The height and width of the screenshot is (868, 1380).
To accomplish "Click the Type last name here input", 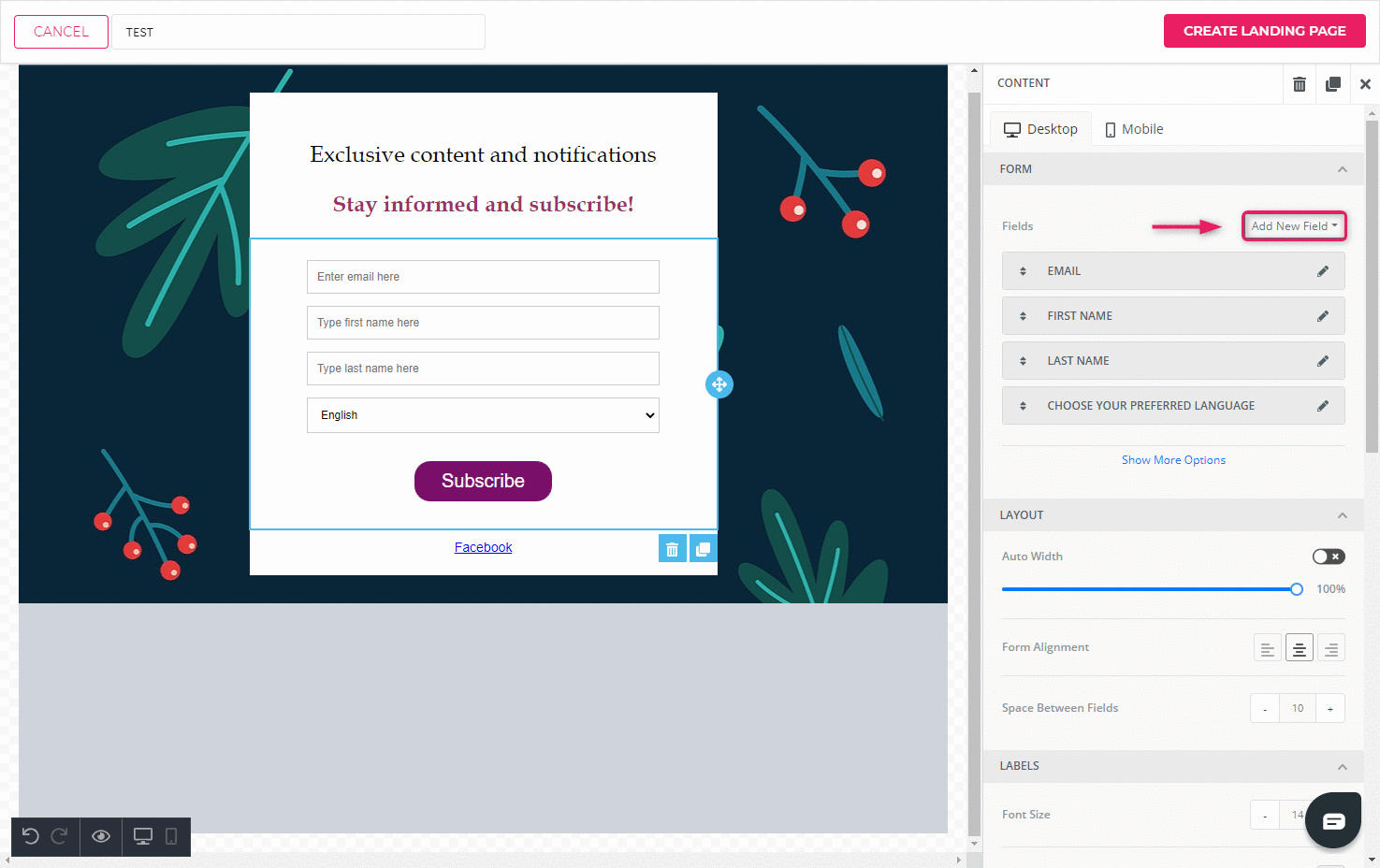I will [x=483, y=369].
